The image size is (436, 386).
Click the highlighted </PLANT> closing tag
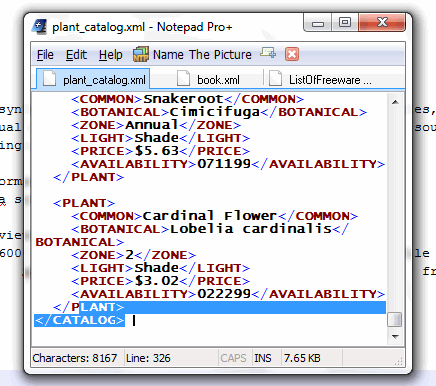(x=89, y=307)
